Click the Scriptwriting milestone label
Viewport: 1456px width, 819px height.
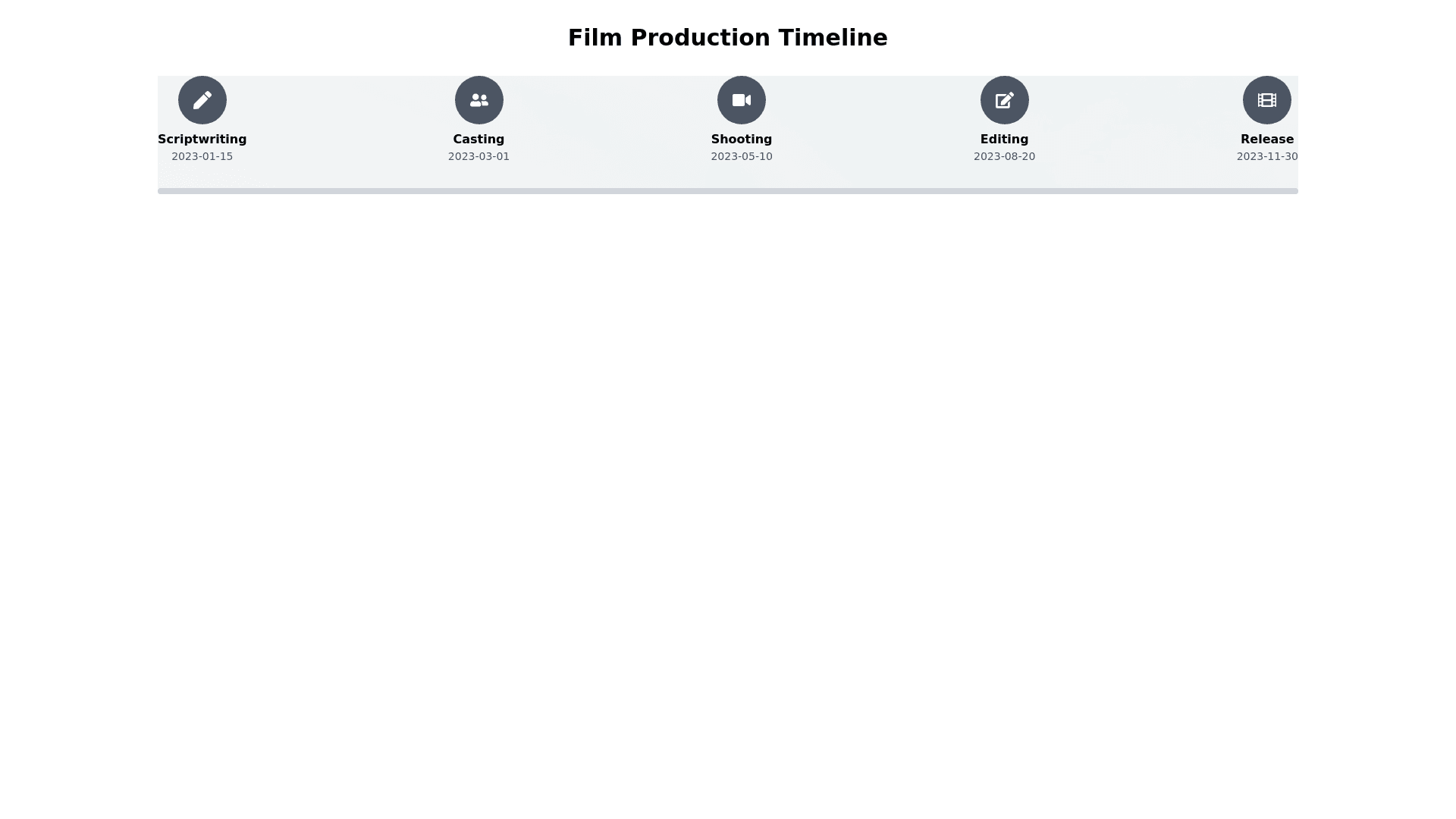(202, 140)
